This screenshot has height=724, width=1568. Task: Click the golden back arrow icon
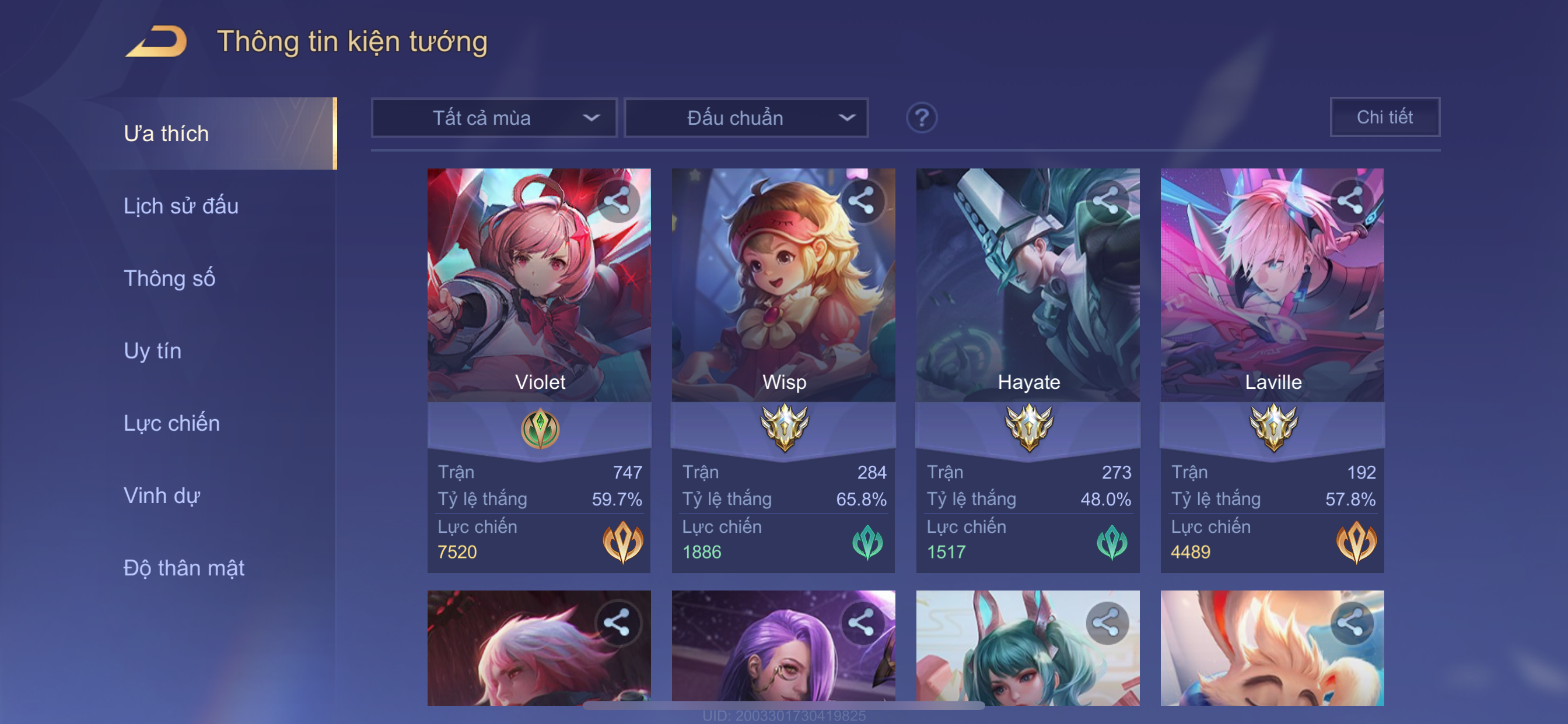pyautogui.click(x=156, y=41)
